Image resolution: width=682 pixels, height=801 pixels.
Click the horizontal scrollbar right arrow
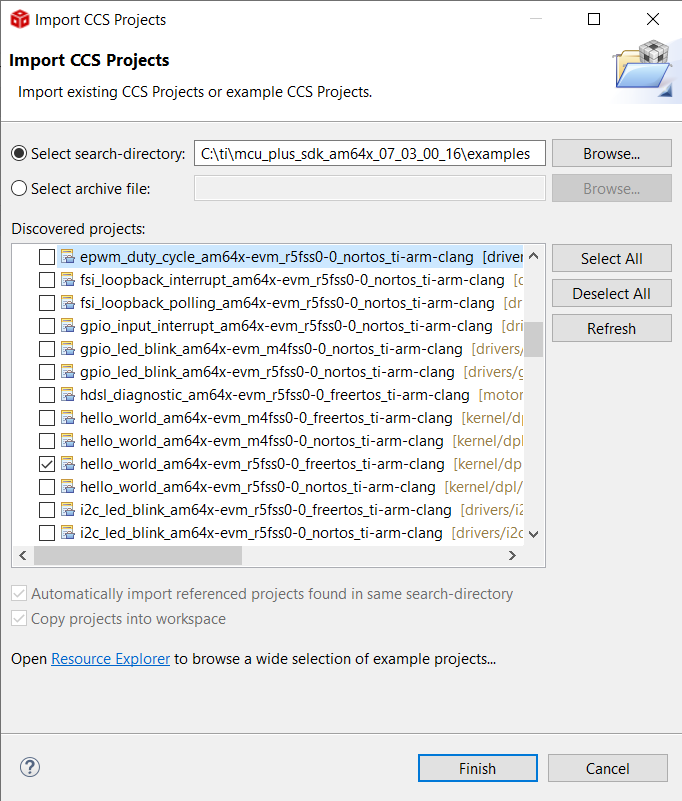(512, 556)
